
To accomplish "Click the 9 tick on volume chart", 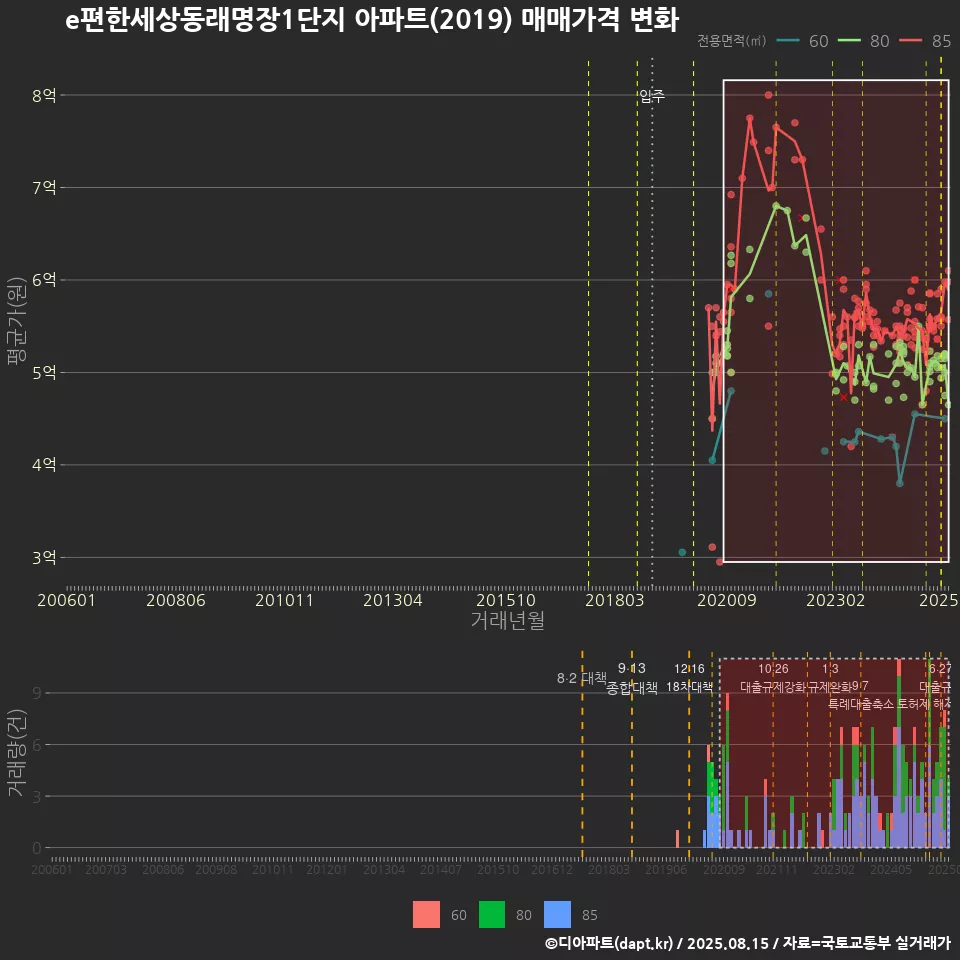I will pos(37,693).
